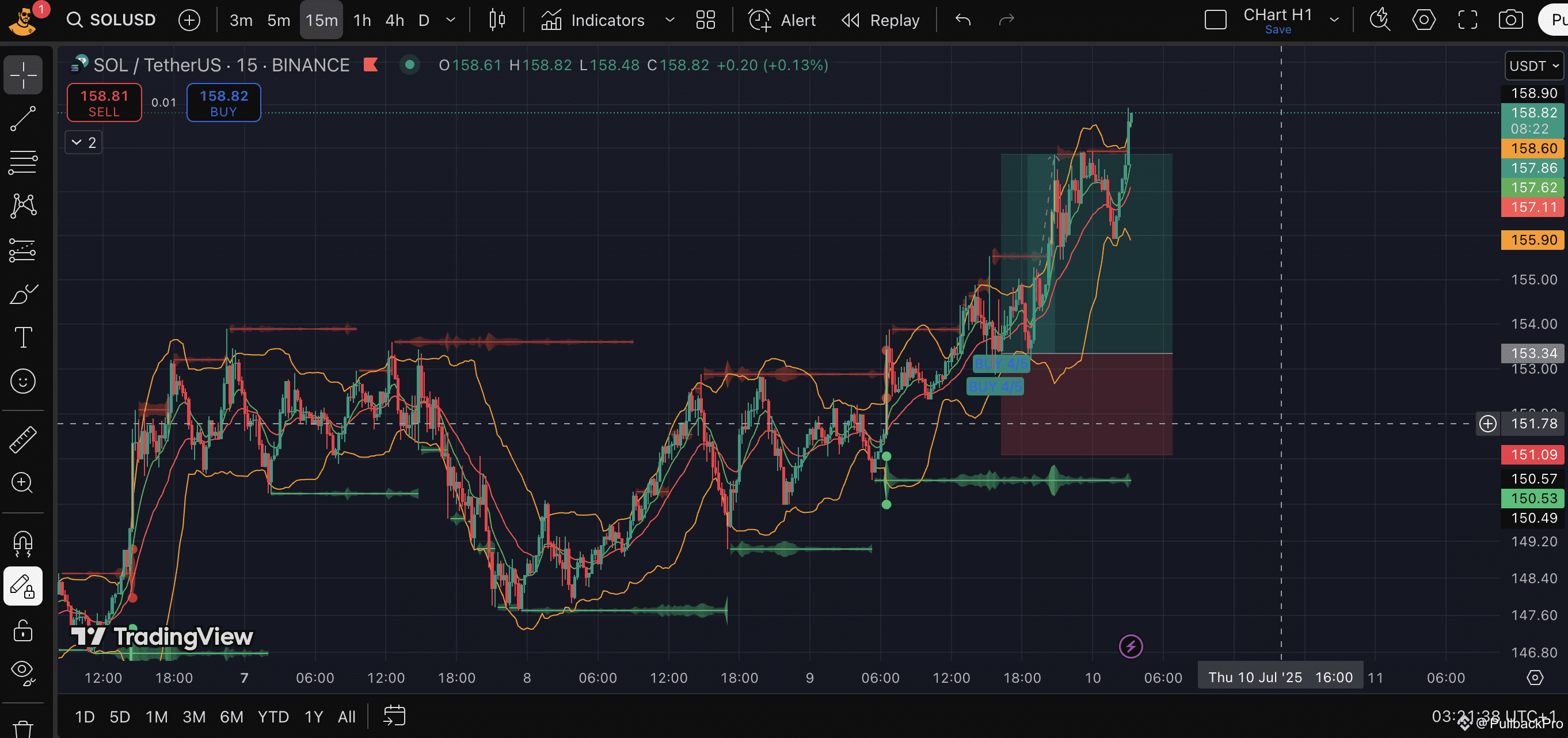
Task: Select the brush drawing tool
Action: coord(23,294)
